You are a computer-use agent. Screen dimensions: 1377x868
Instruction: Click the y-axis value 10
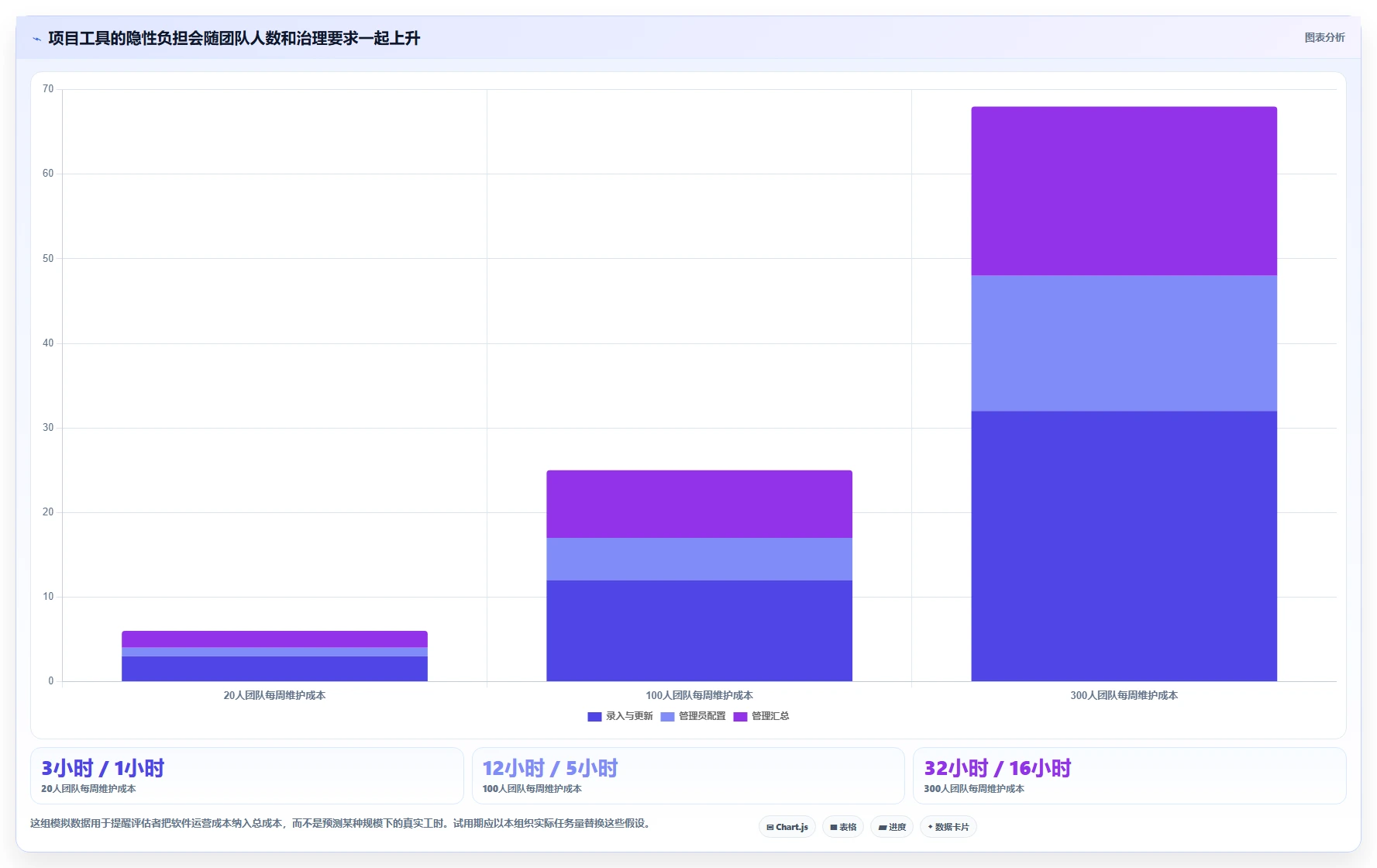(x=48, y=597)
